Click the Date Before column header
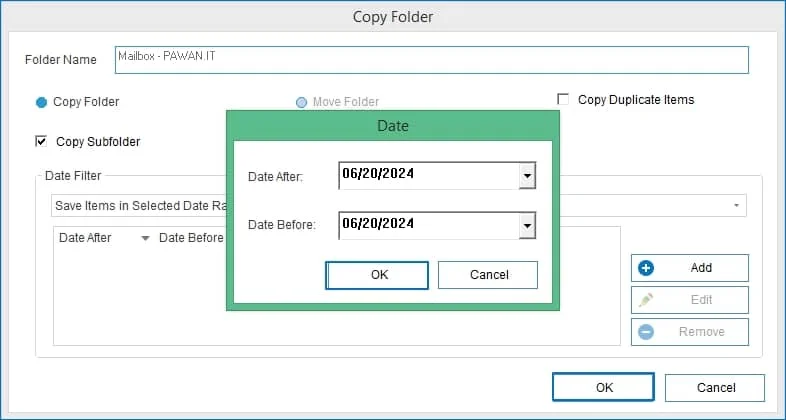The width and height of the screenshot is (786, 420). point(191,238)
